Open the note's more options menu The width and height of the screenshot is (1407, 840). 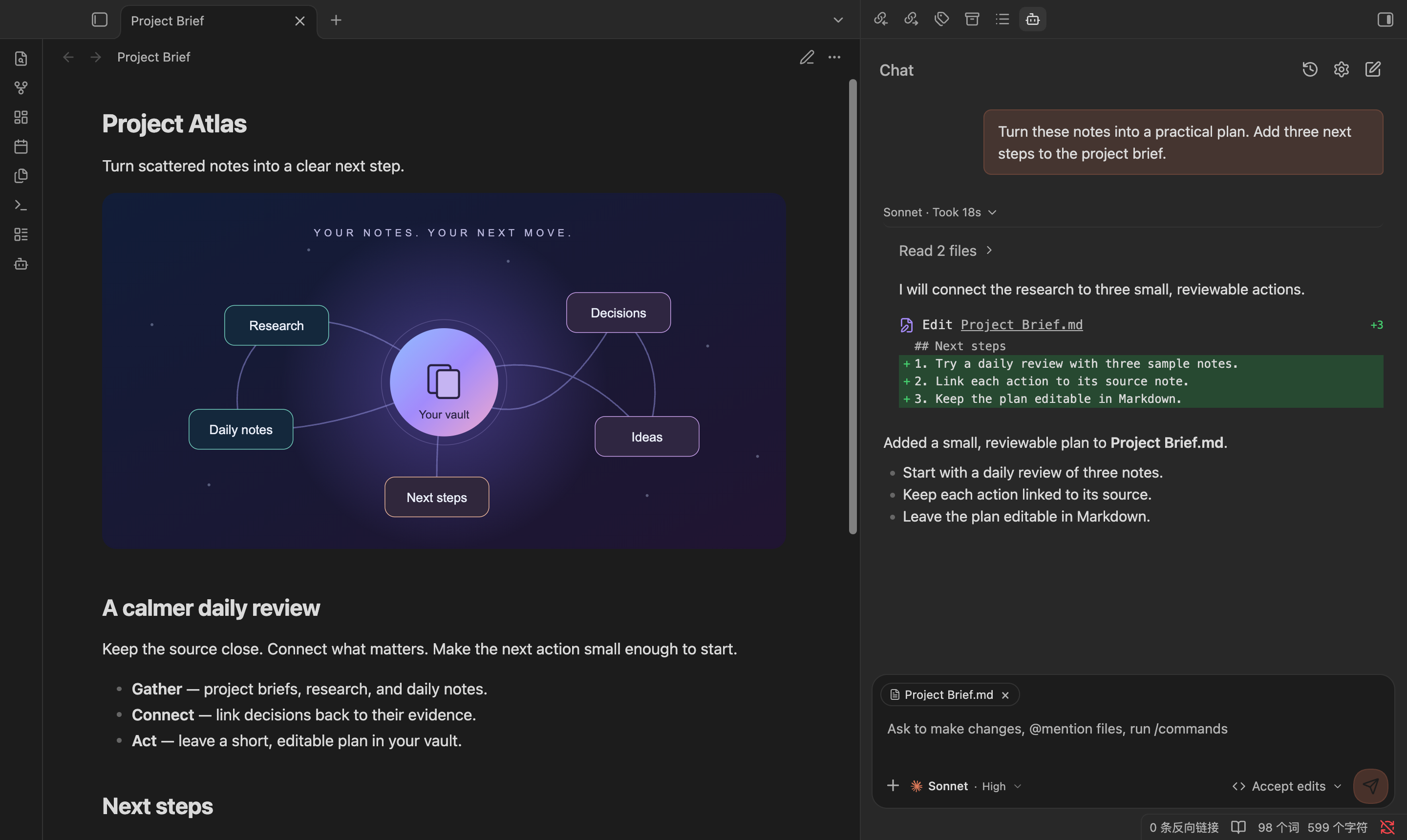pos(834,57)
